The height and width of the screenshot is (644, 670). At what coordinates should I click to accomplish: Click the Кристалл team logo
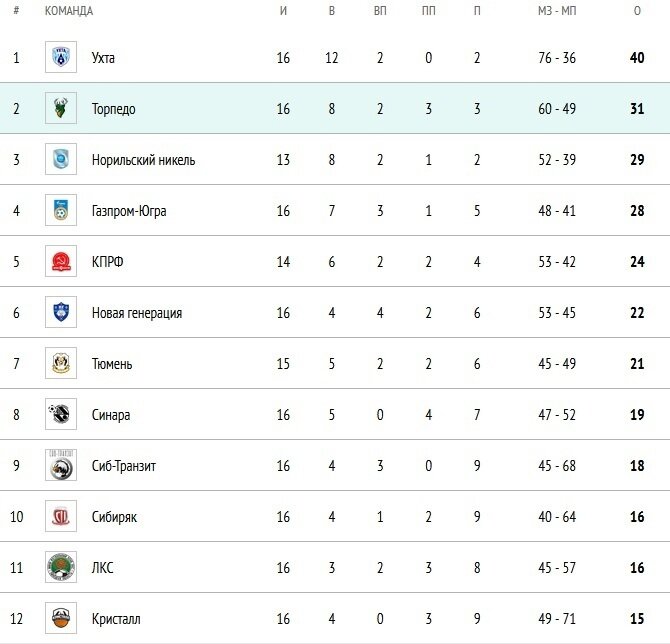coord(60,619)
